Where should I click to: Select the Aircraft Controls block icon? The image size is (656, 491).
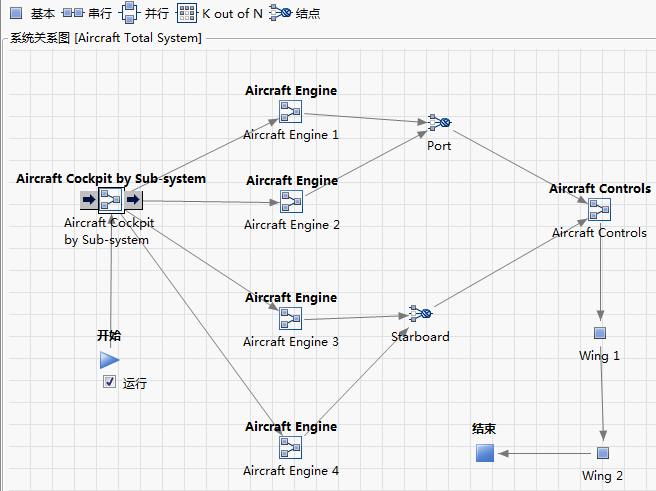[x=600, y=209]
